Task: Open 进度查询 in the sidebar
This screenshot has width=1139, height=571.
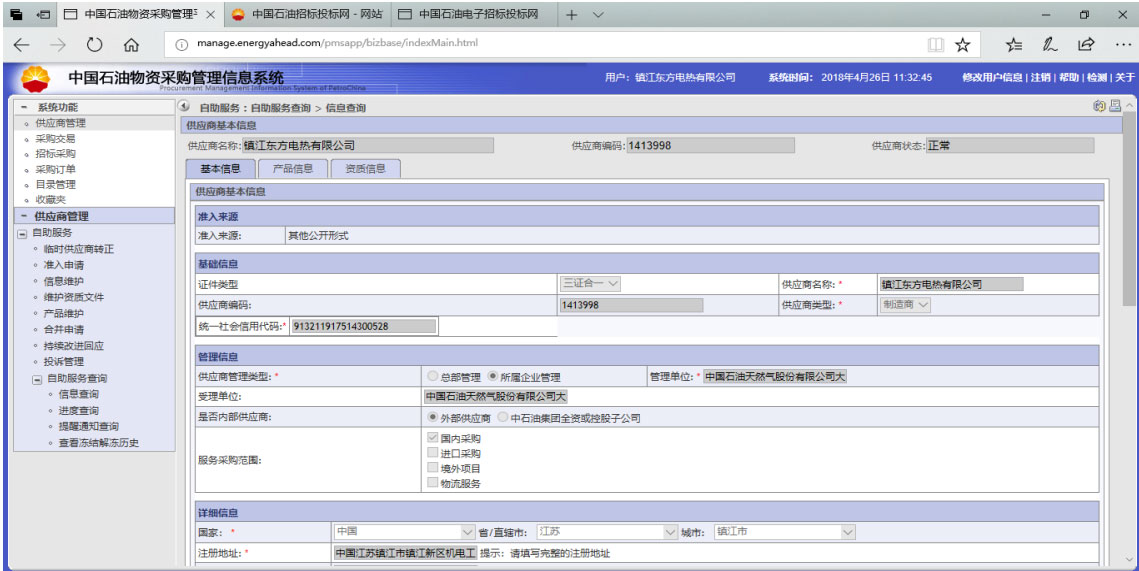Action: click(78, 410)
